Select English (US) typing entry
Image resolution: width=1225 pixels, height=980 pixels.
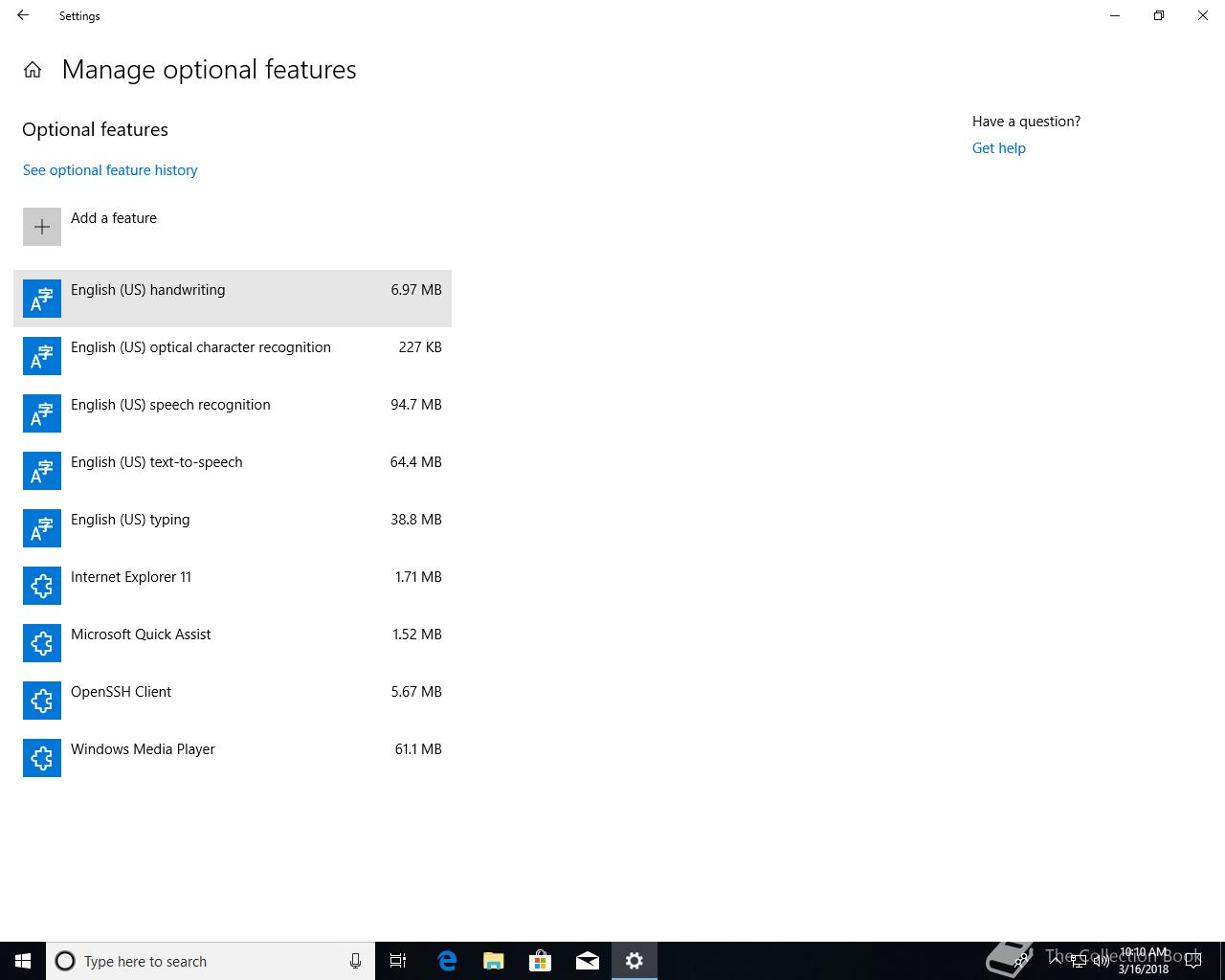(233, 528)
